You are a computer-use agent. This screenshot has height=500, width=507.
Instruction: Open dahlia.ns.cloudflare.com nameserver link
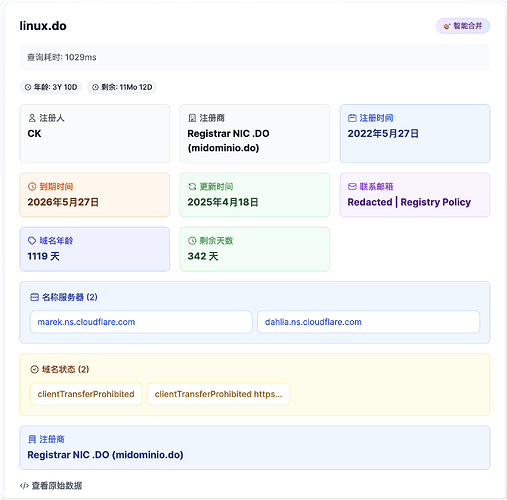point(313,322)
